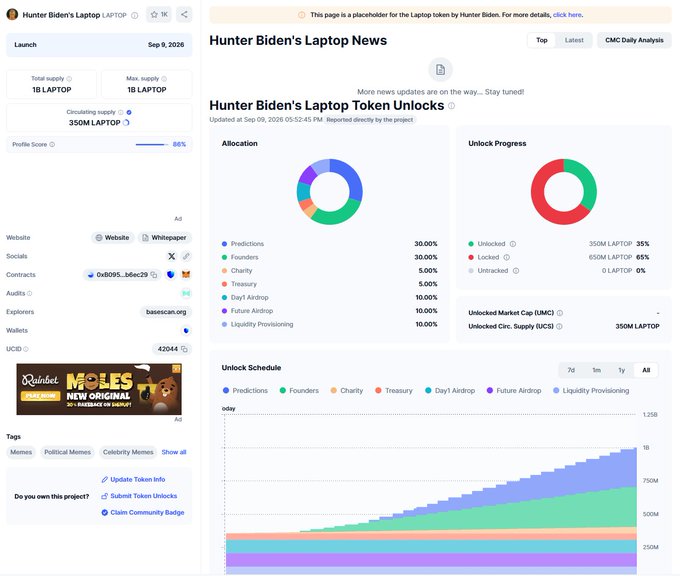Image resolution: width=680 pixels, height=576 pixels.
Task: Show Locked info icon in Unlock Progress
Action: pos(507,257)
